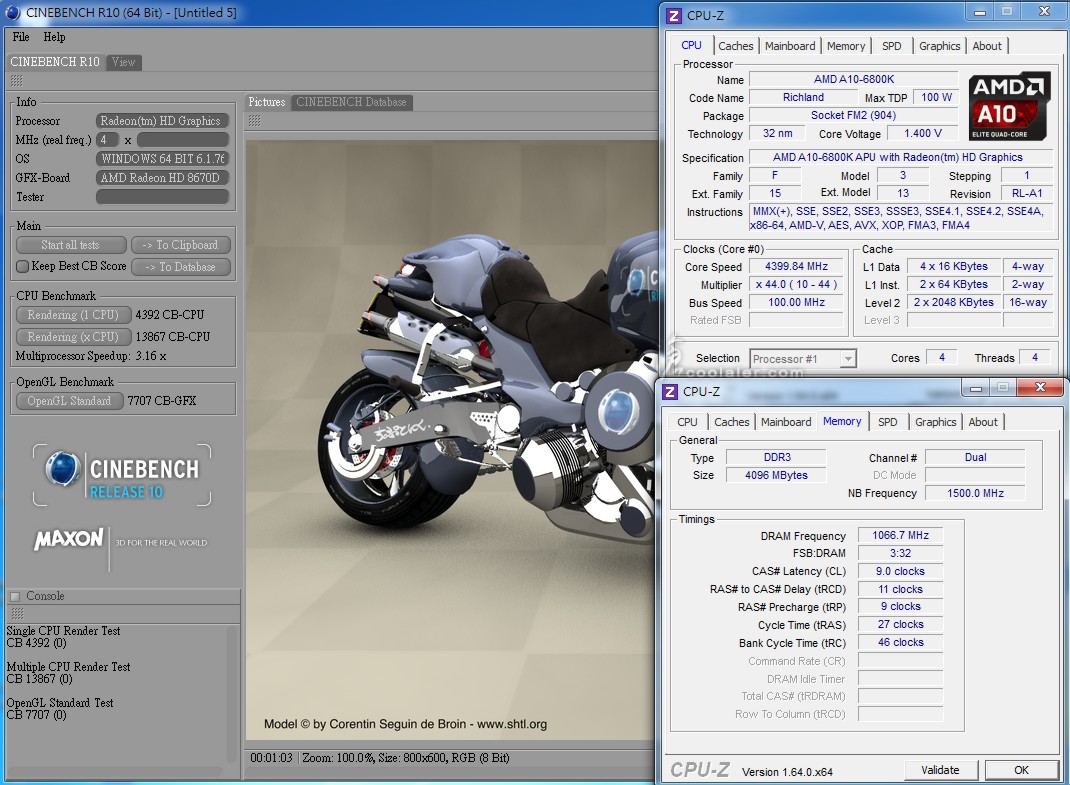
Task: Click the grip handle icon above the Info panel
Action: tap(16, 81)
